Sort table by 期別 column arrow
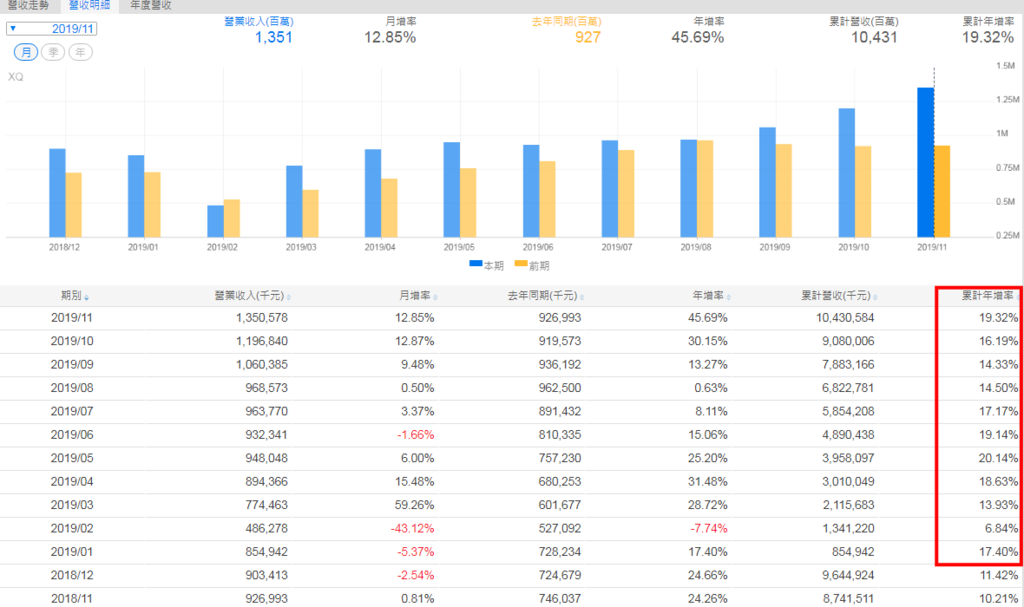This screenshot has height=607, width=1024. point(86,298)
